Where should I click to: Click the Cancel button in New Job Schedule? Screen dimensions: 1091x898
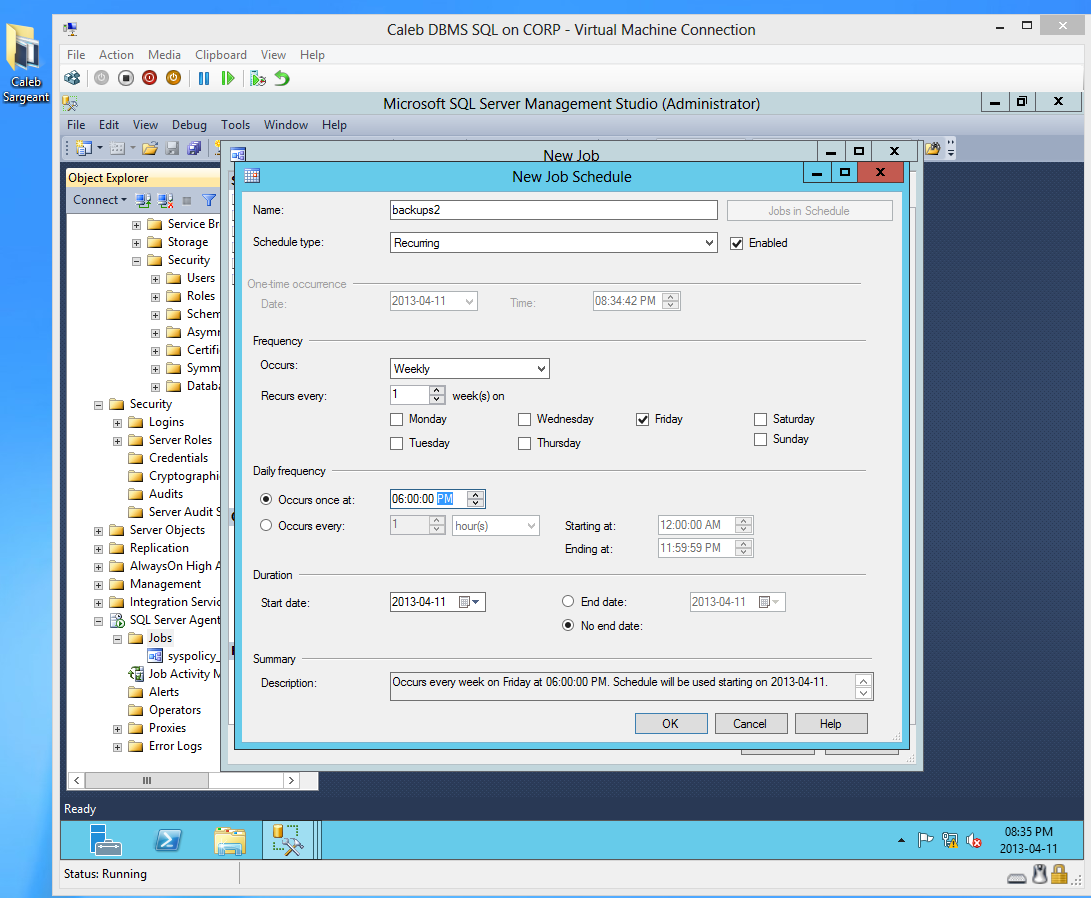[750, 723]
